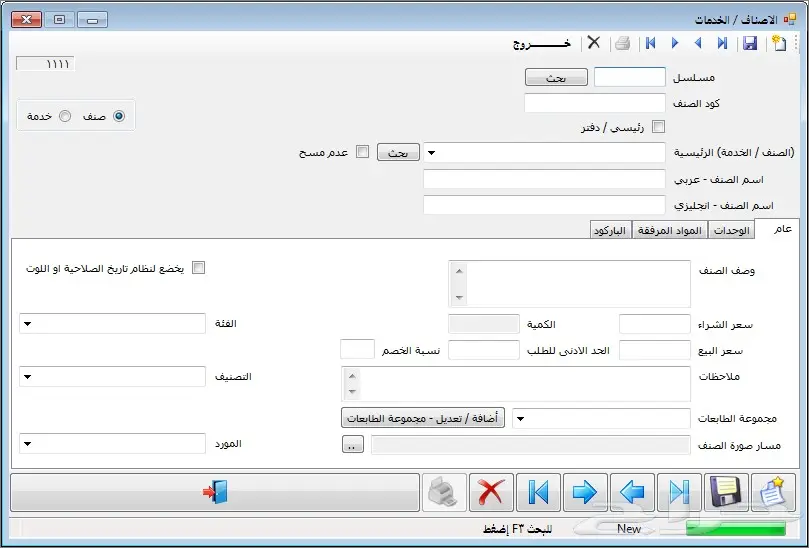This screenshot has height=548, width=809.
Task: Click أضافة / تعديل - مجموعة الطابعات button
Action: click(423, 418)
